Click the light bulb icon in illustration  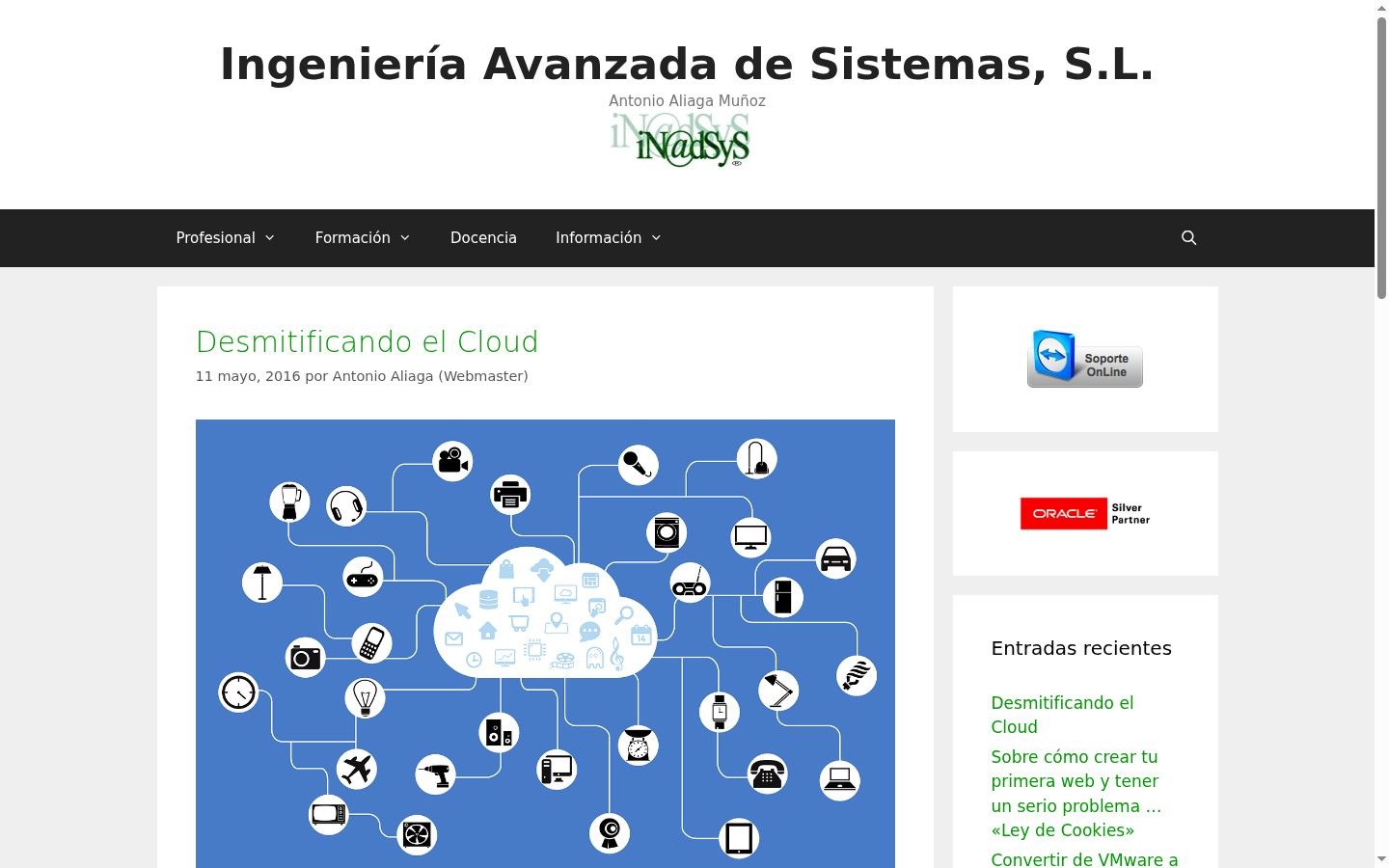(x=366, y=697)
